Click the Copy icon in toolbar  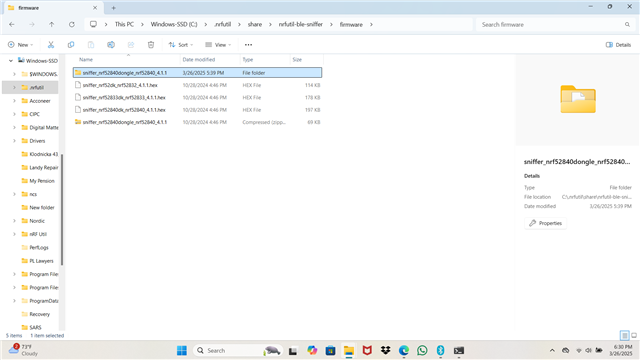click(x=71, y=45)
